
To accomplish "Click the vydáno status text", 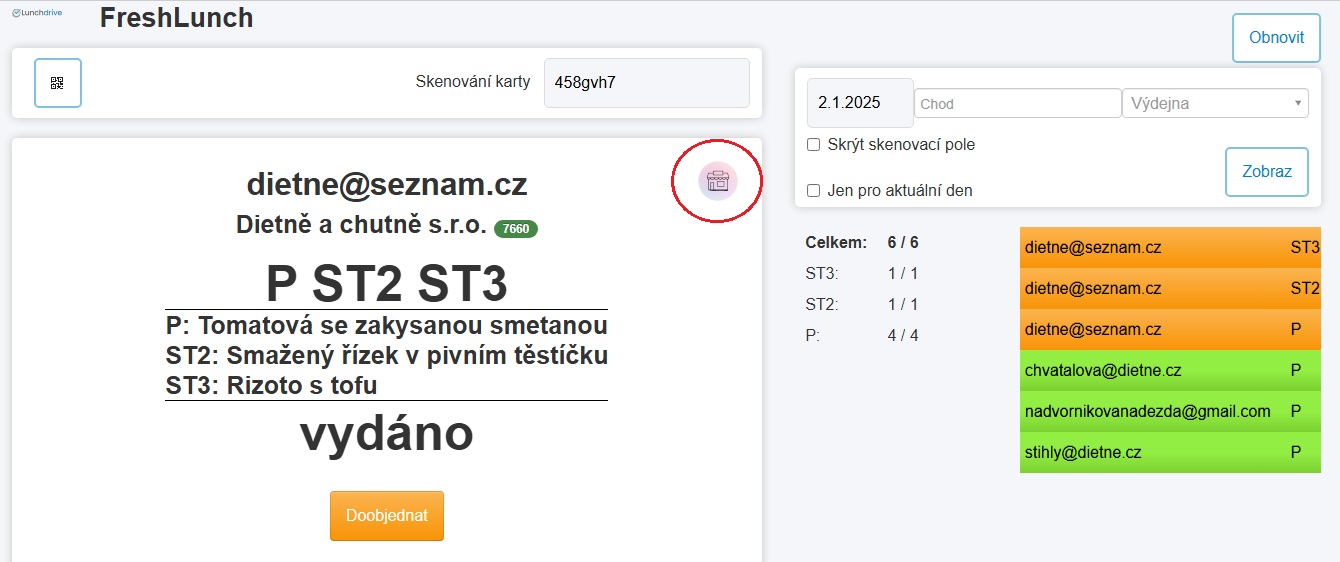I will tap(387, 434).
